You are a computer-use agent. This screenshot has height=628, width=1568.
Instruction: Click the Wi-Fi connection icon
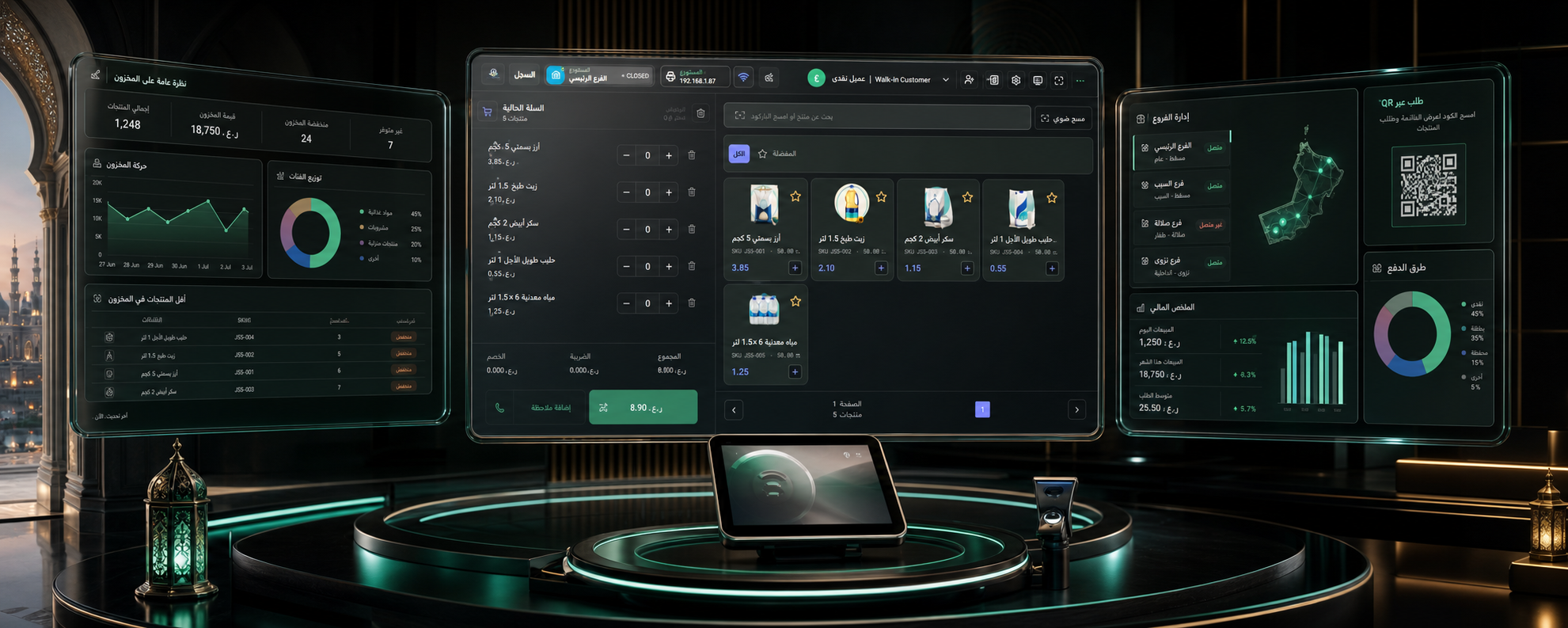point(743,78)
